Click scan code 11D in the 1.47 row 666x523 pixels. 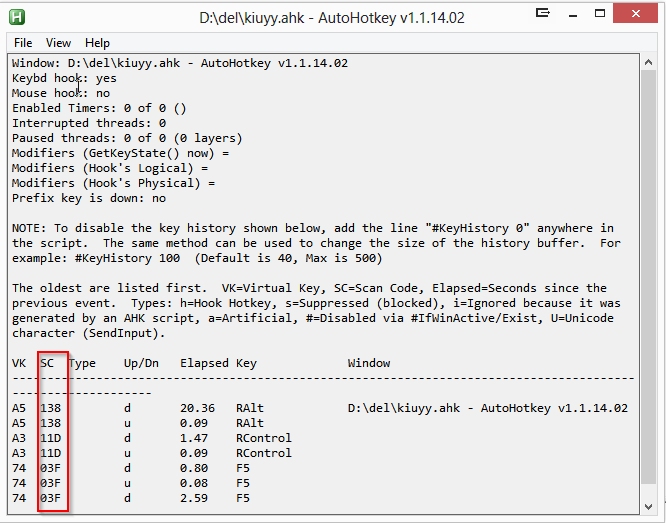pos(51,438)
